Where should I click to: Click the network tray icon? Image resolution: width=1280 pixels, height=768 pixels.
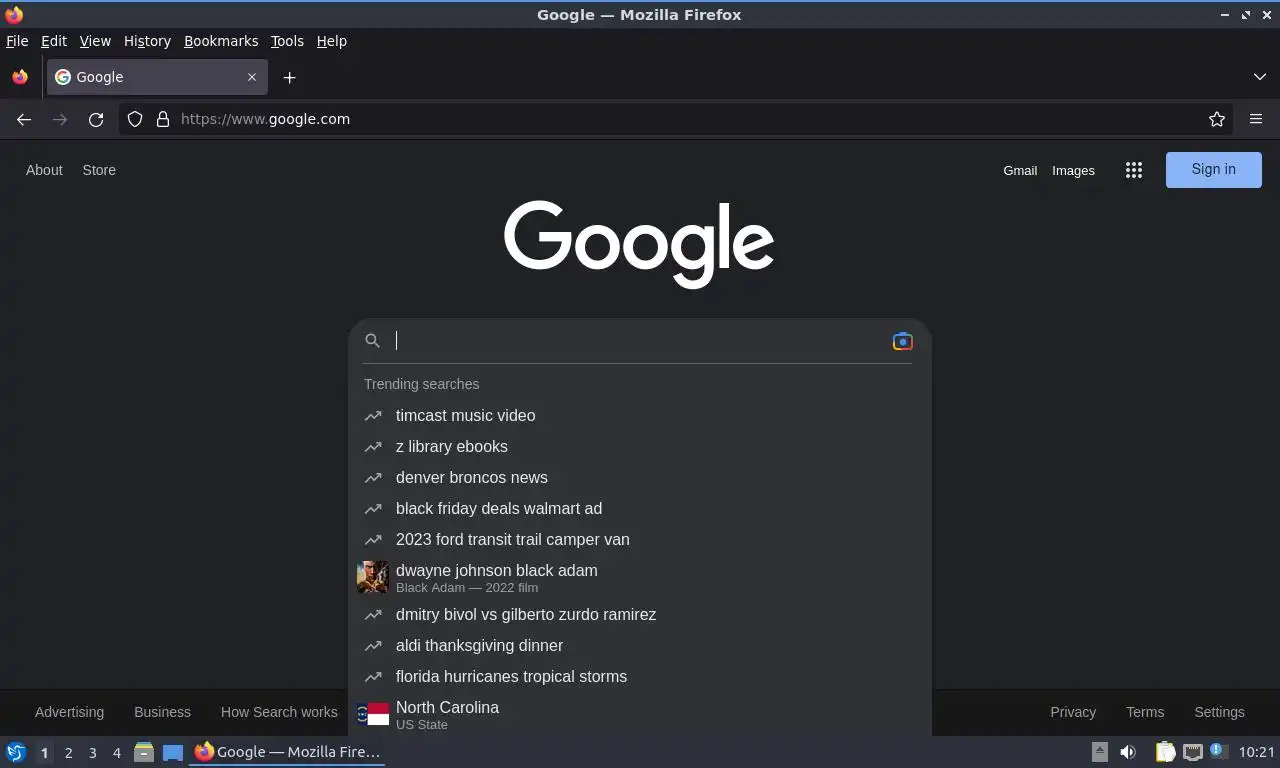point(1192,752)
